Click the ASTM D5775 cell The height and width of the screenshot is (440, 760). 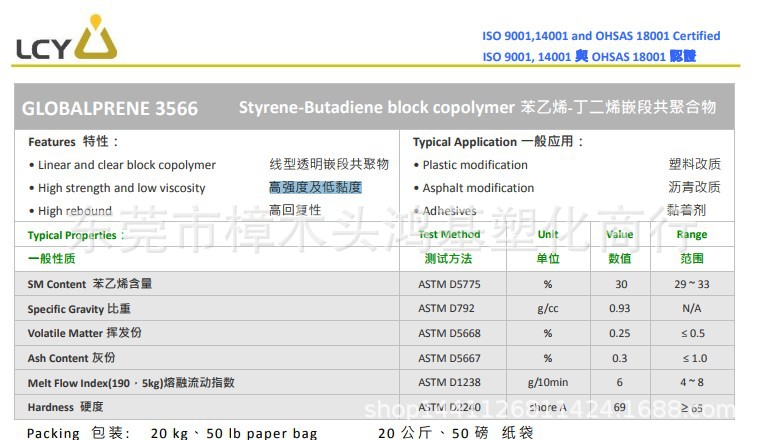(x=449, y=284)
